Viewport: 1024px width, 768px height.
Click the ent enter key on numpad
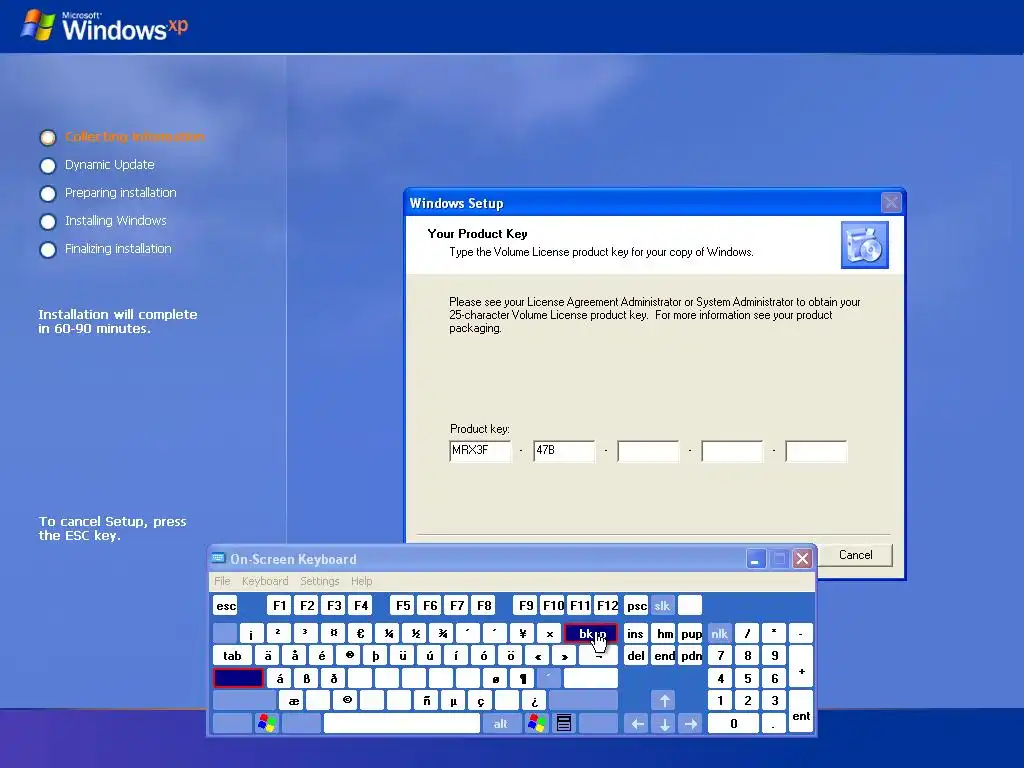click(x=801, y=712)
